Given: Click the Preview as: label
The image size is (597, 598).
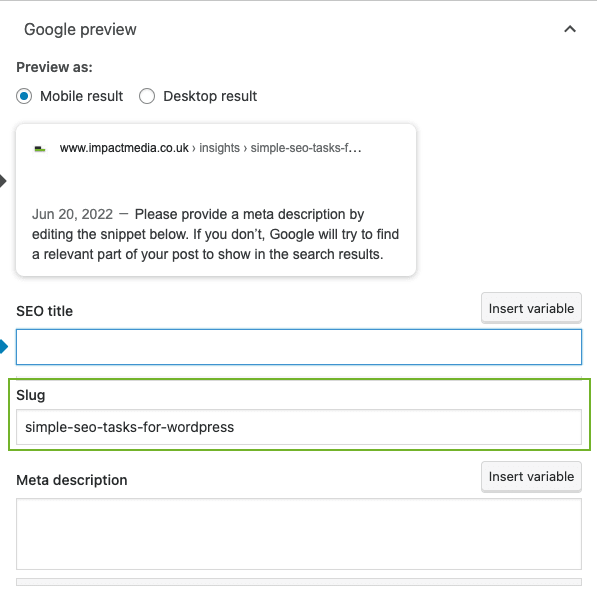Looking at the screenshot, I should click(54, 67).
